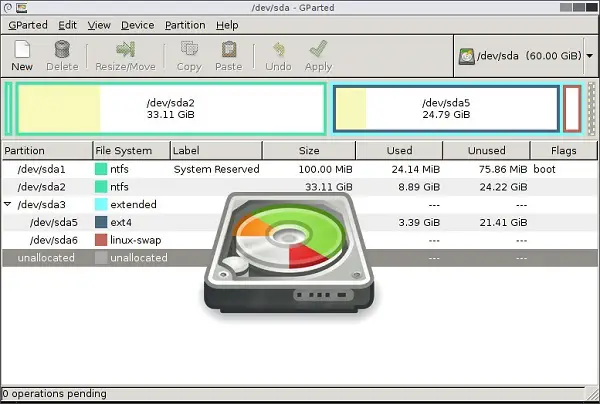Click the Apply all operations icon
This screenshot has height=404, width=600.
[x=318, y=50]
